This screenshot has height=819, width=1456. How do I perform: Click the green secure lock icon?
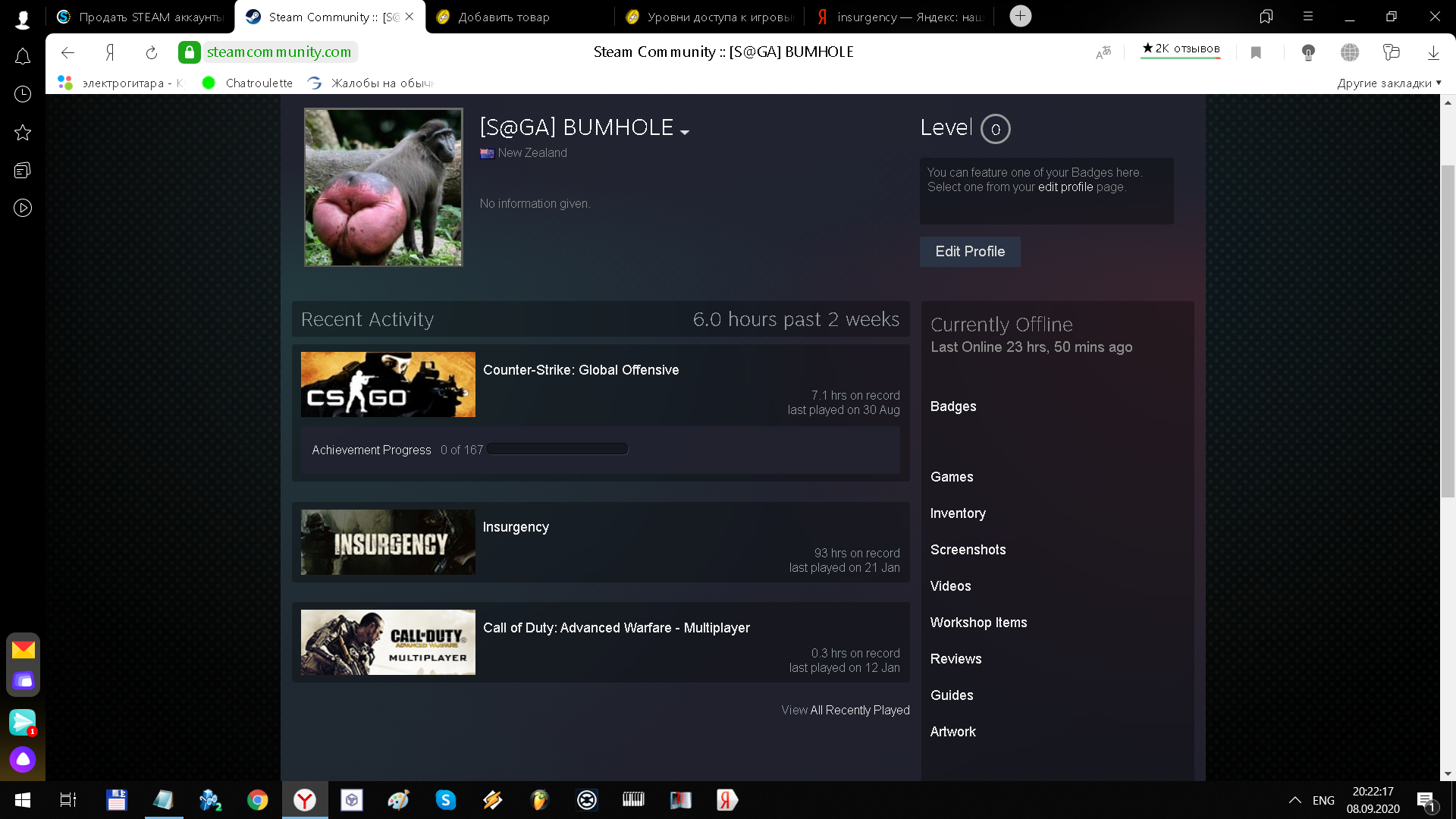[190, 52]
